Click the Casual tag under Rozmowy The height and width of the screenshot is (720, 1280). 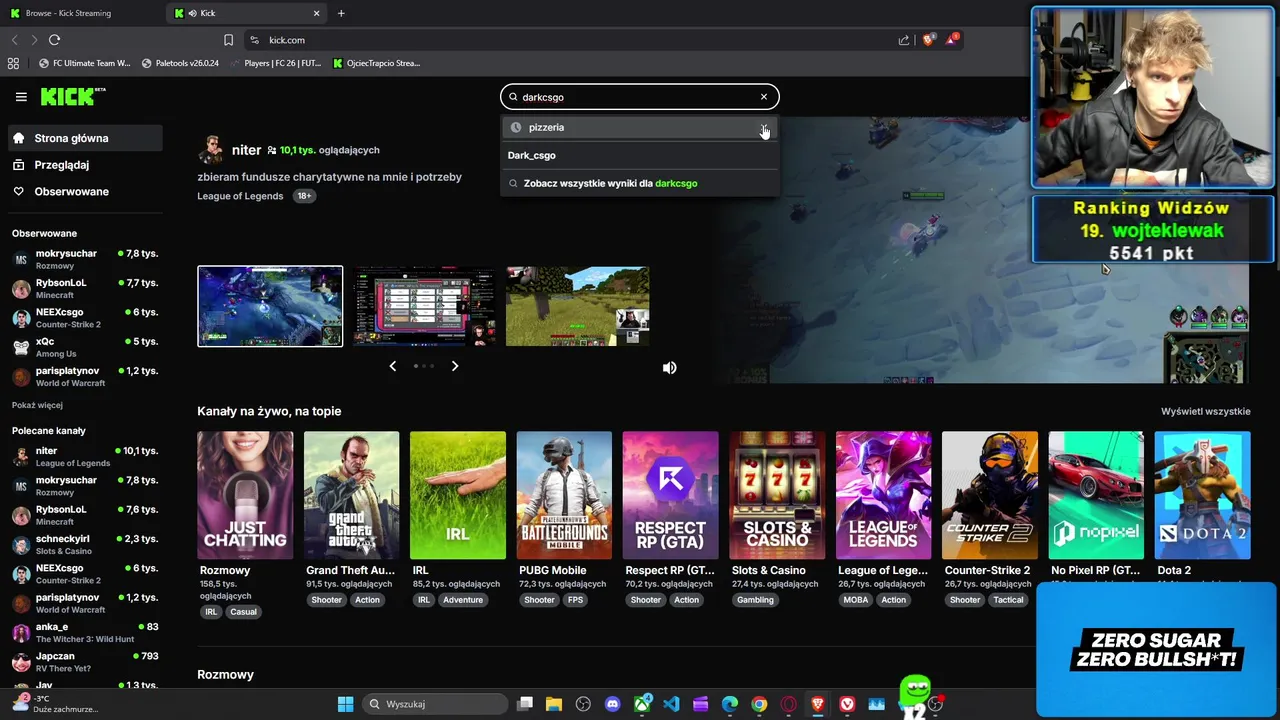(243, 612)
